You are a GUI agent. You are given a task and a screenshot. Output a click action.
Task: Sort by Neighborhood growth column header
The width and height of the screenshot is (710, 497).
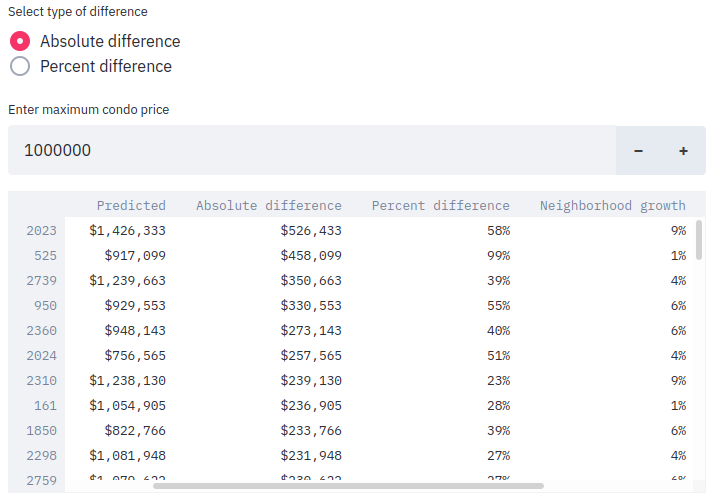point(612,205)
